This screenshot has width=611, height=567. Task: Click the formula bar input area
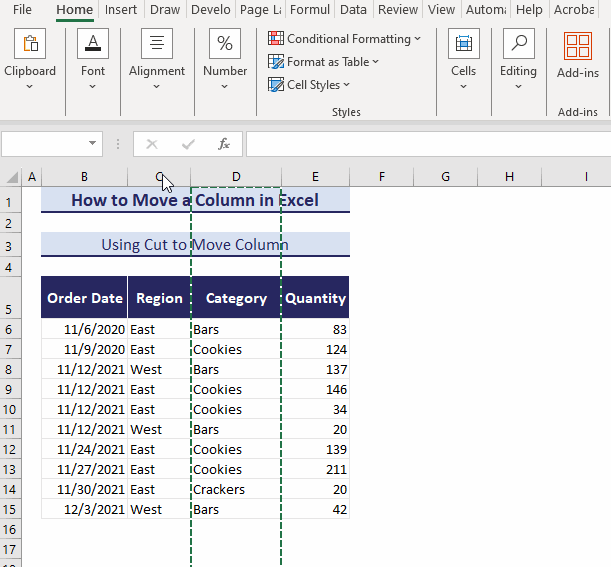click(x=428, y=144)
